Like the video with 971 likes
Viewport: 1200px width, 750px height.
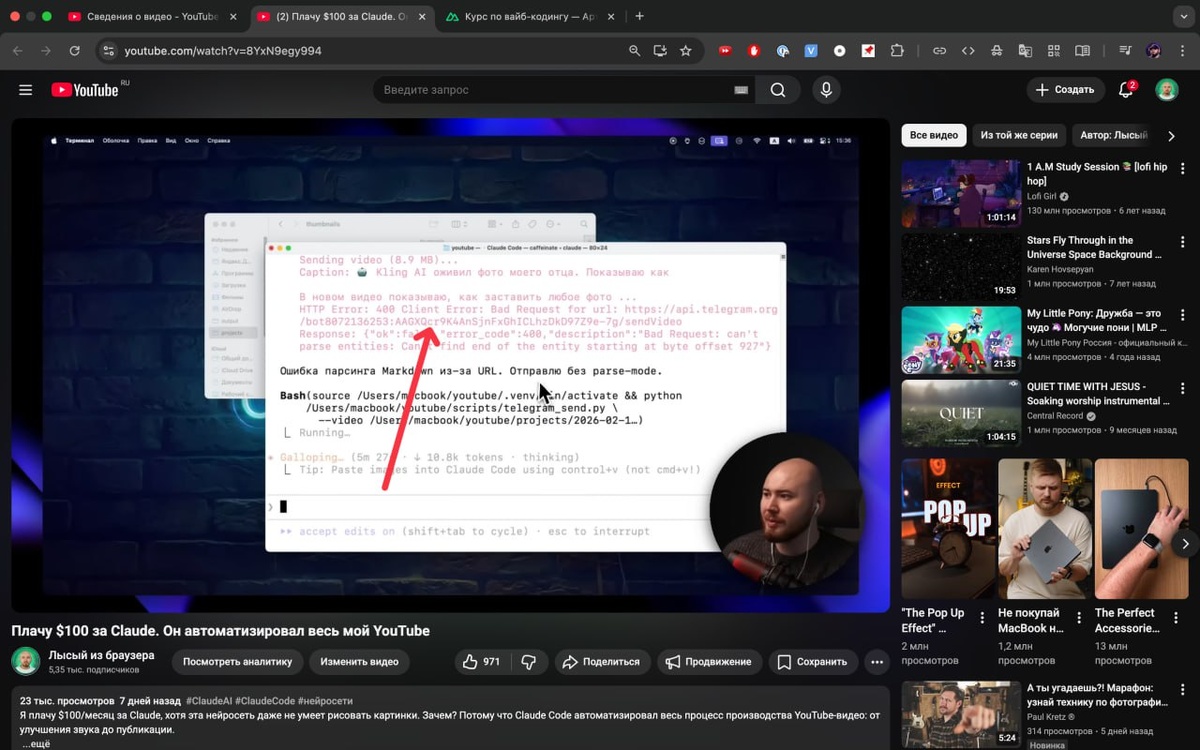click(x=481, y=662)
